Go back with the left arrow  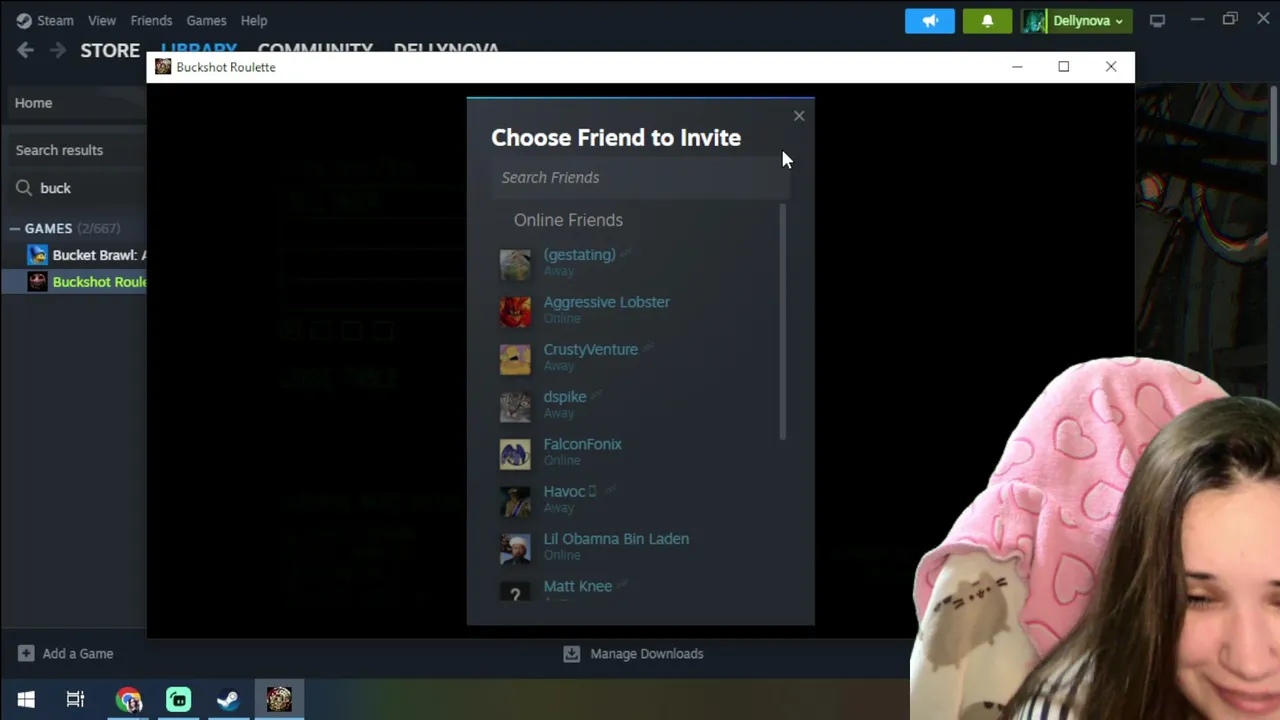tap(25, 50)
